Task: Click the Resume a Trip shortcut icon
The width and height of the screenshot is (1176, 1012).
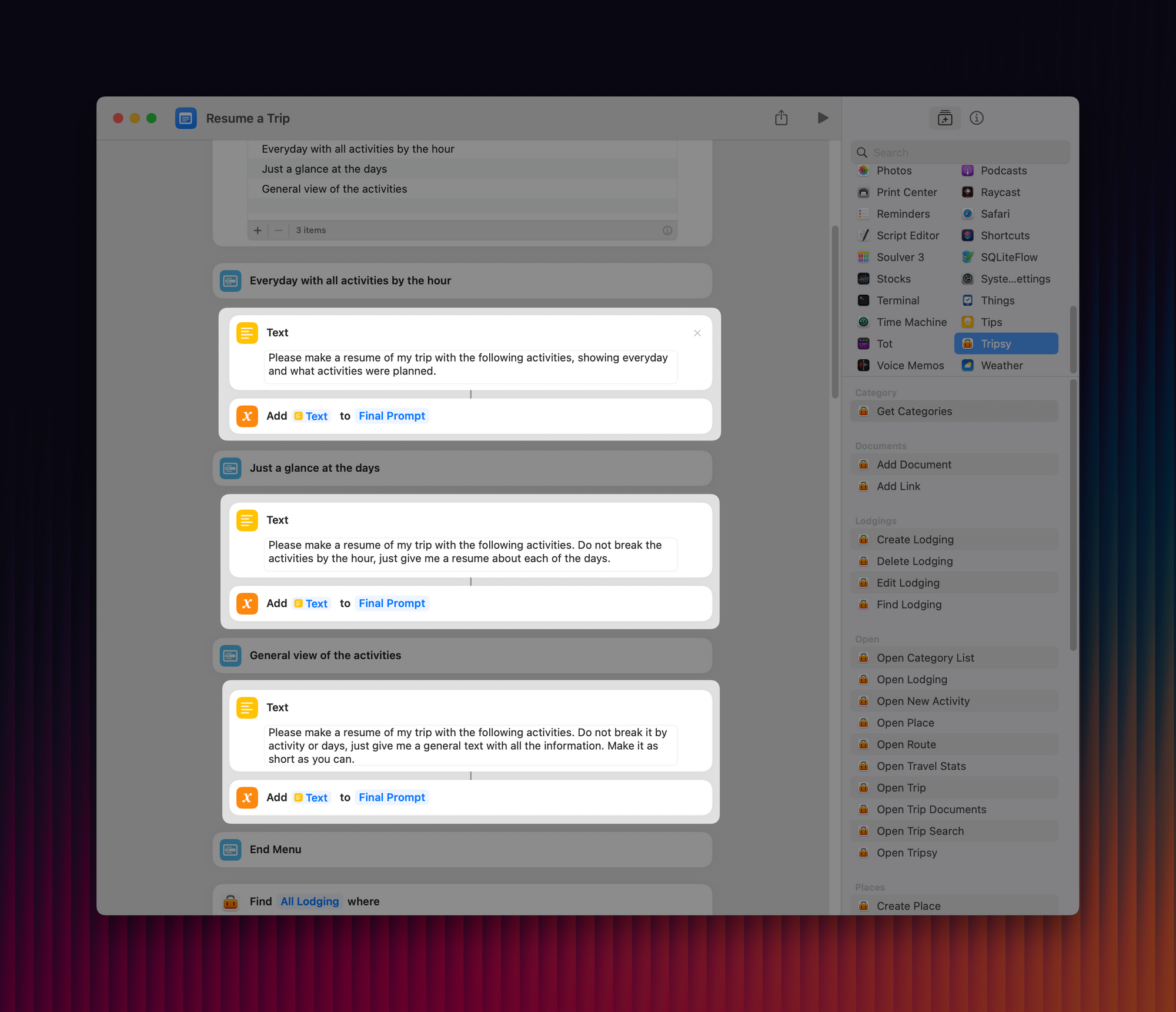Action: click(186, 118)
